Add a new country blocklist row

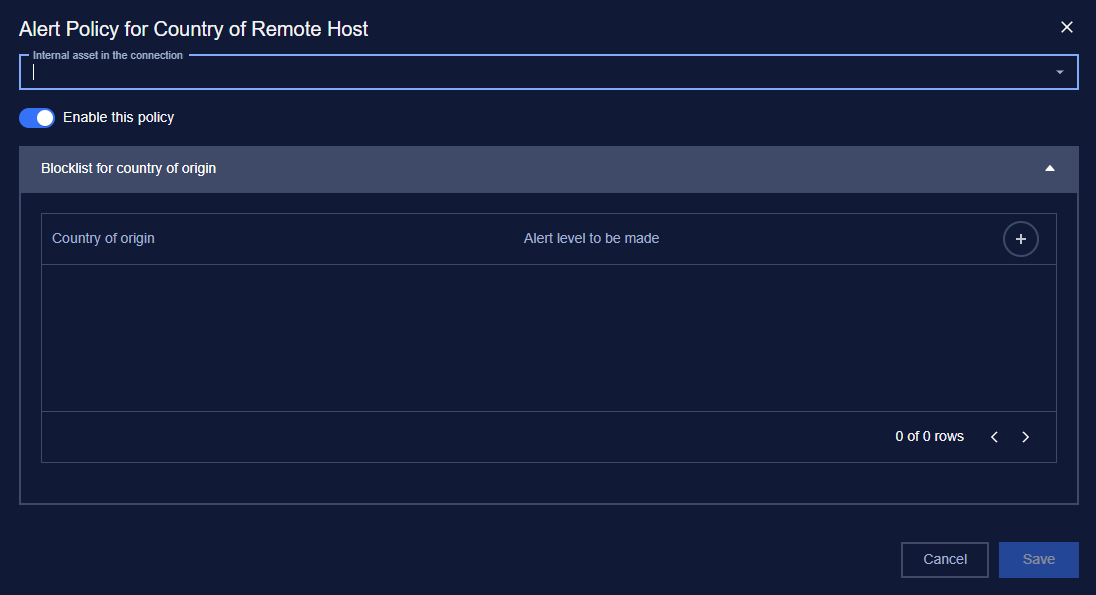pos(1021,239)
